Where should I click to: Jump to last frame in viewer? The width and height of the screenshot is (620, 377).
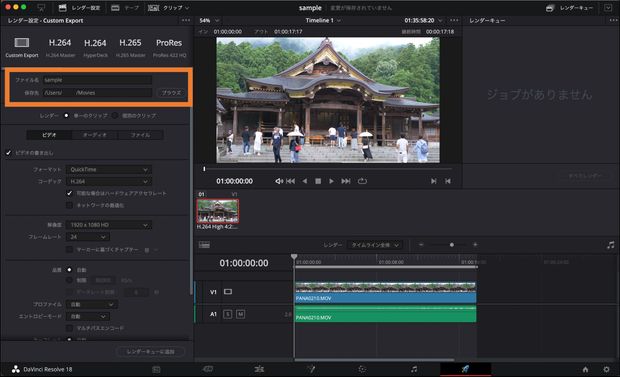tap(346, 181)
